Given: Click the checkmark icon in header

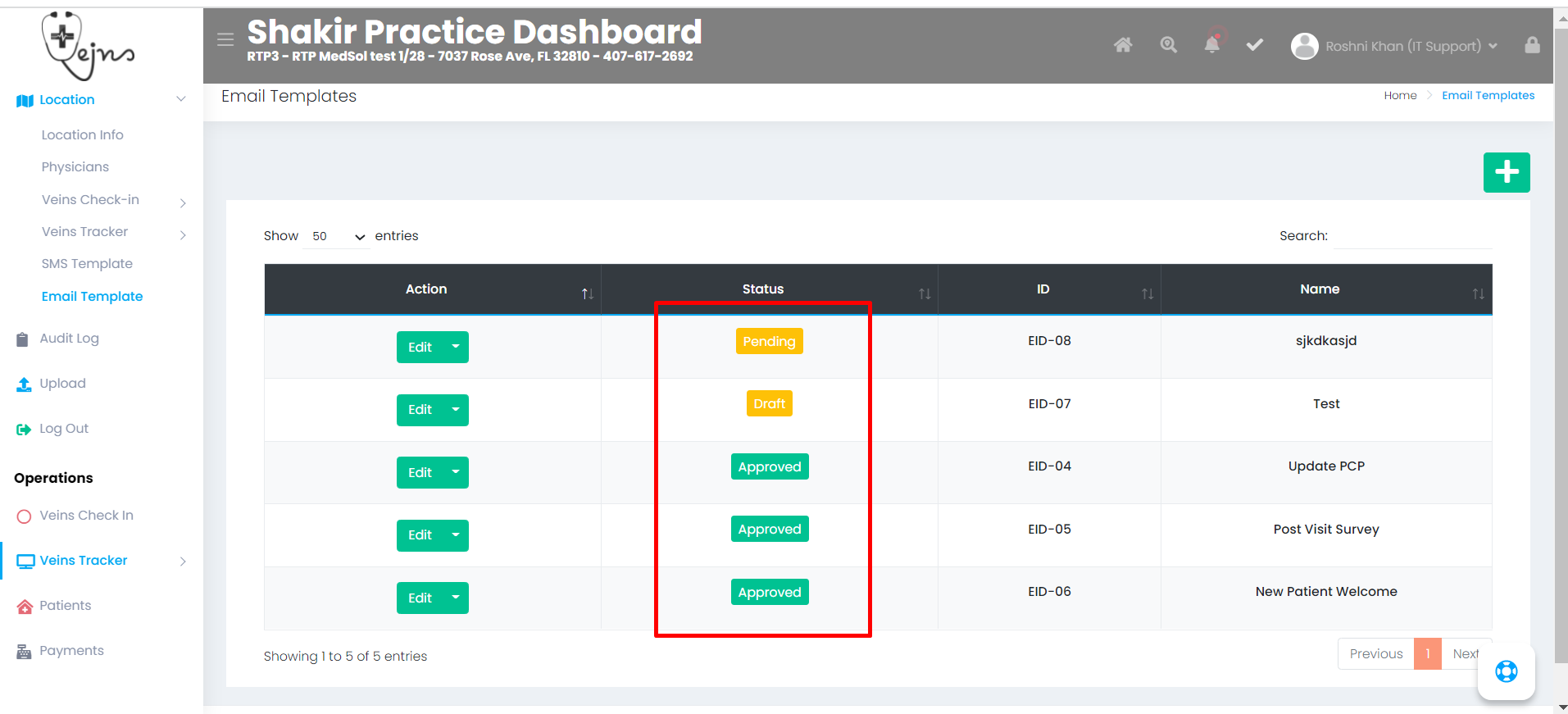Looking at the screenshot, I should 1254,45.
